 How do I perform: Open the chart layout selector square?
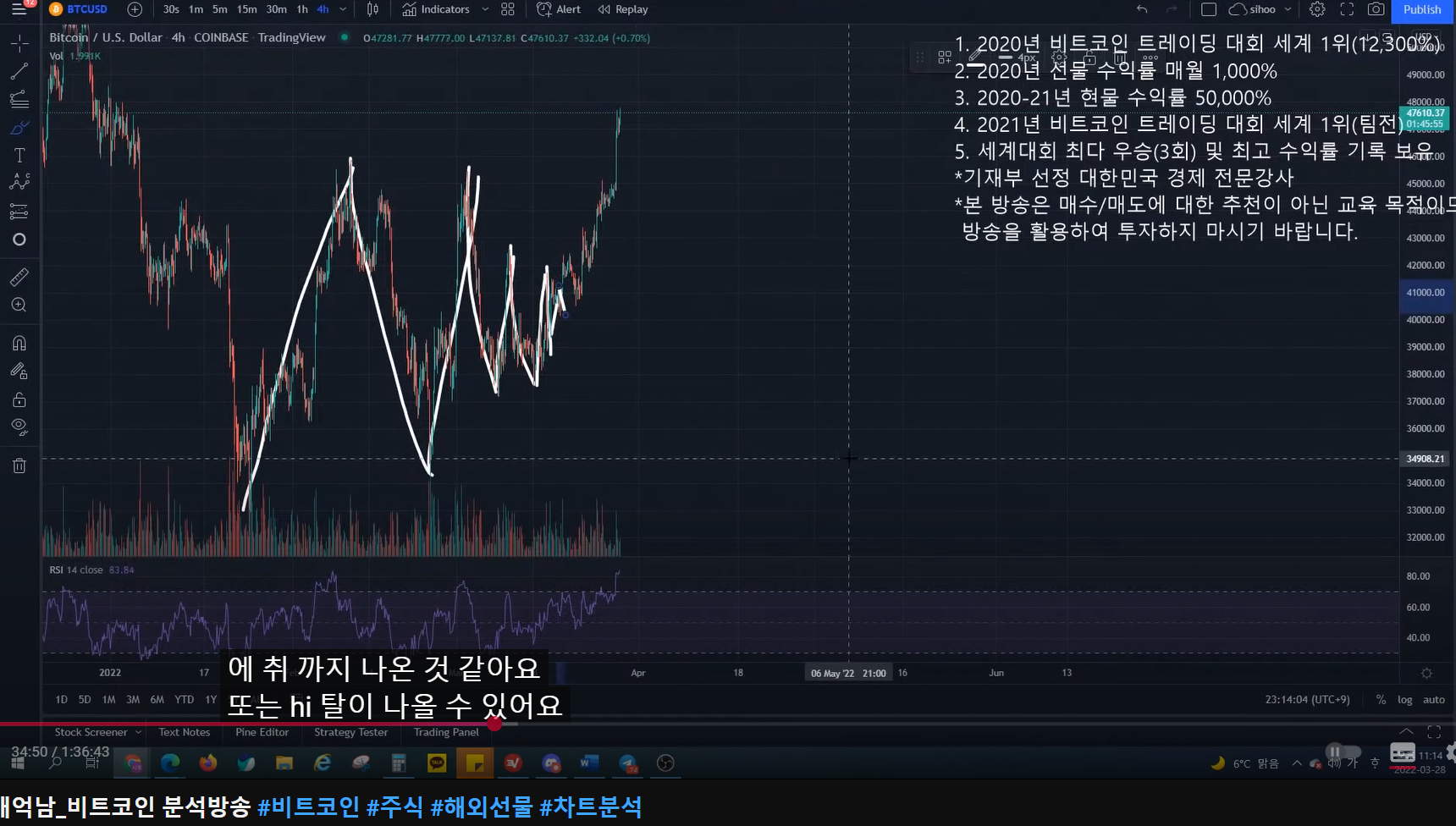coord(1209,9)
